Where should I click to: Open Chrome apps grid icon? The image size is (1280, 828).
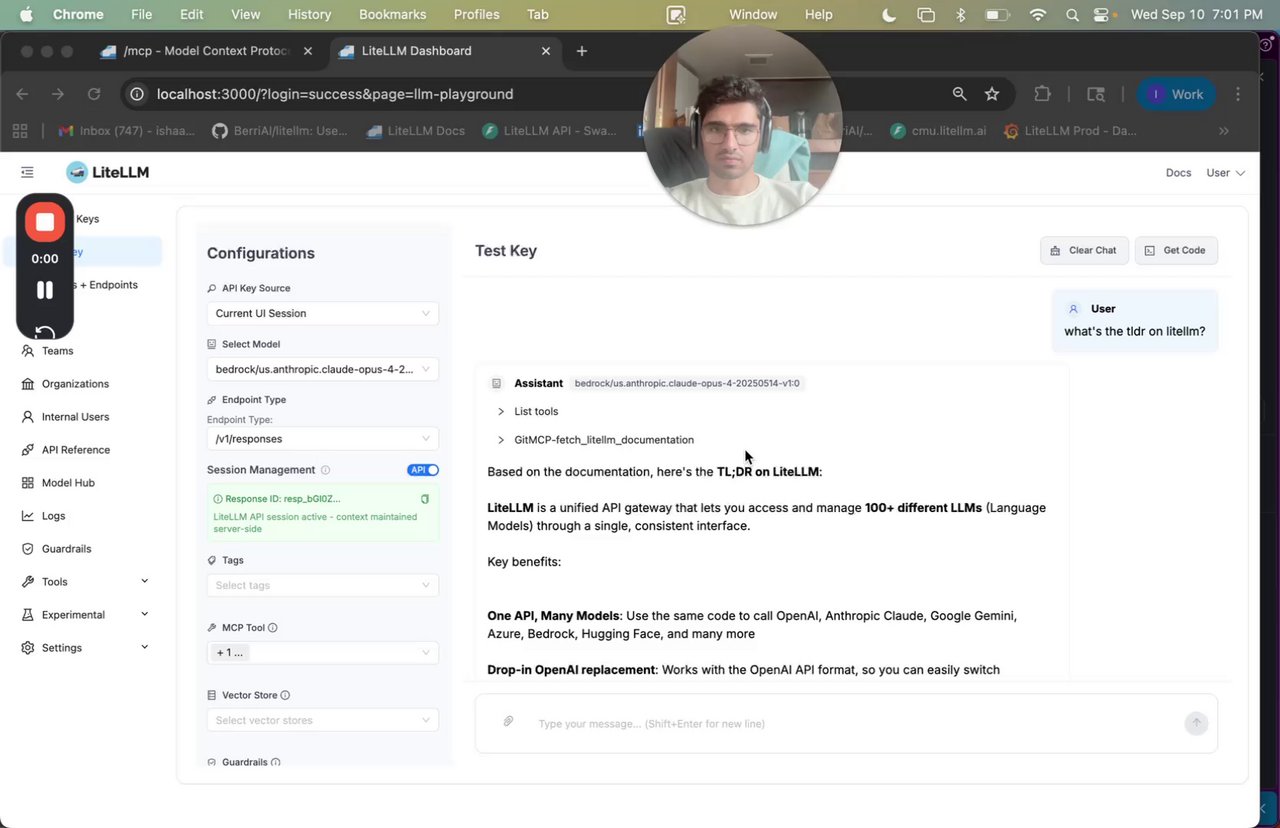coord(20,131)
